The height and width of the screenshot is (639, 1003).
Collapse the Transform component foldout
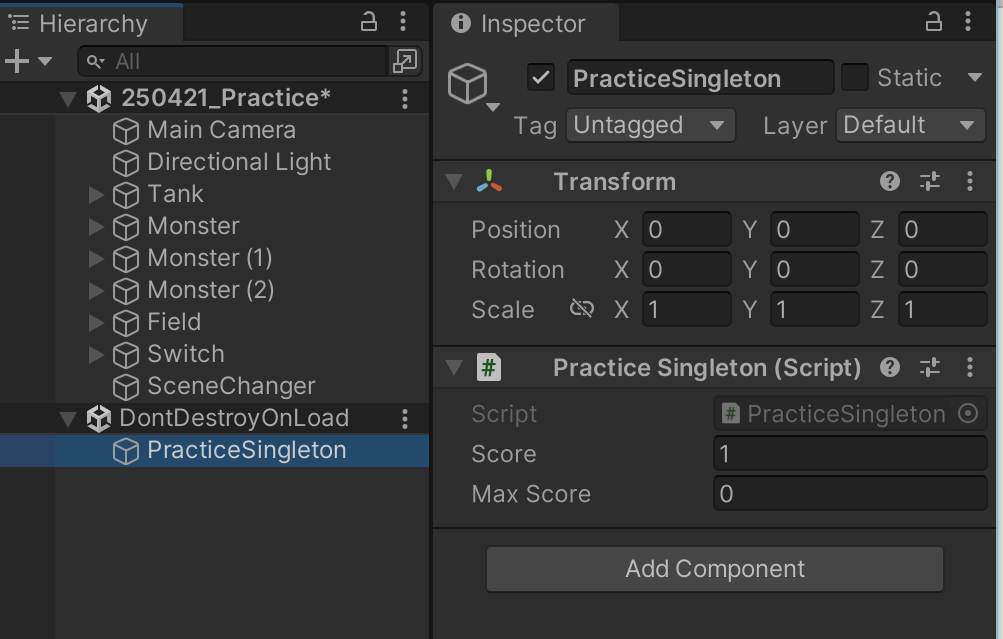(455, 182)
